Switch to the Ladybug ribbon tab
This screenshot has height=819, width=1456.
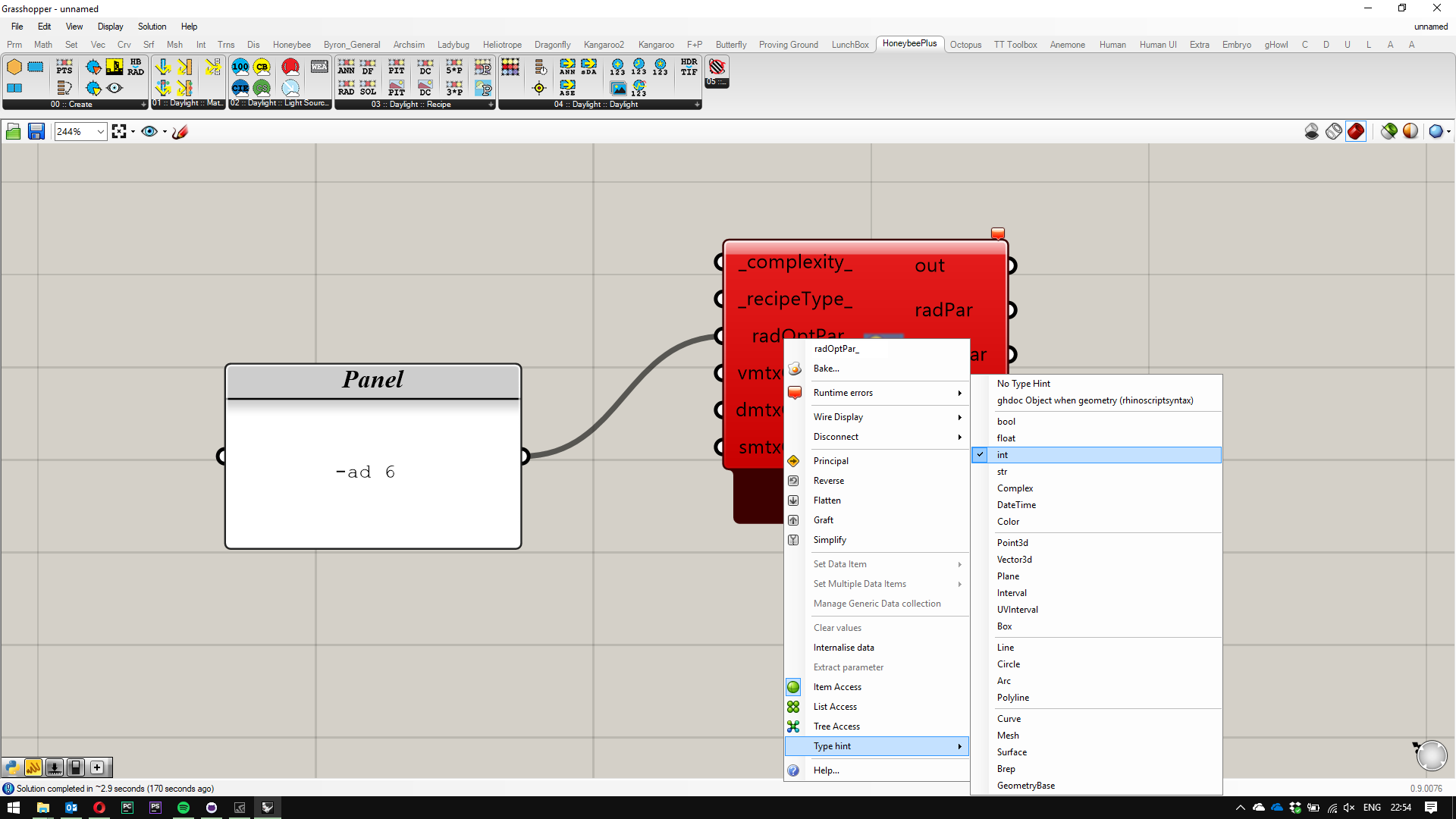point(453,44)
